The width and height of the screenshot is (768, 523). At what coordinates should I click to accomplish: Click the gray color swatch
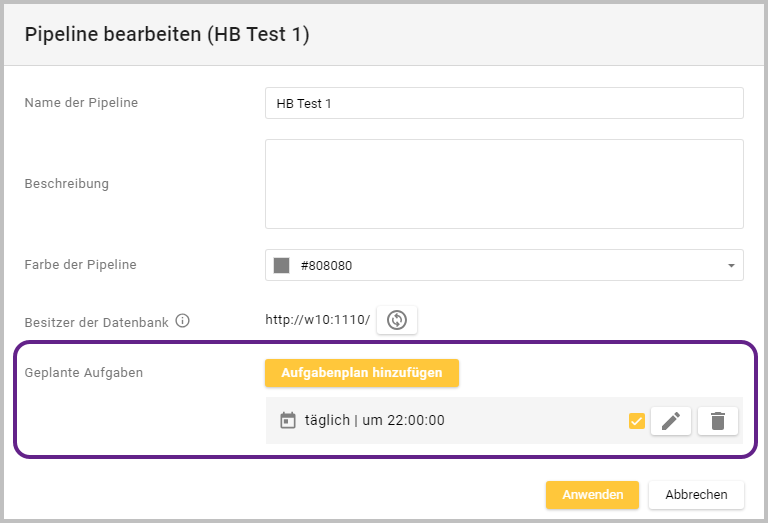click(282, 266)
